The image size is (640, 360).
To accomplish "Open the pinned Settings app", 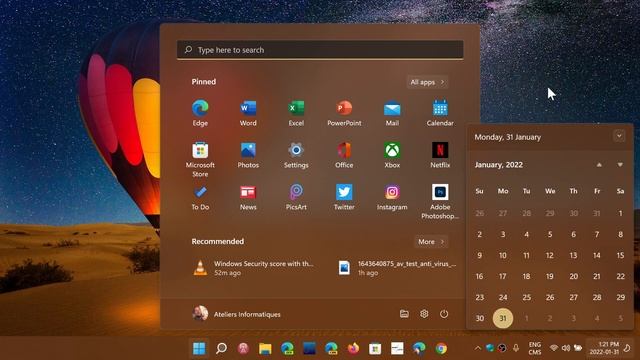I will tap(296, 155).
